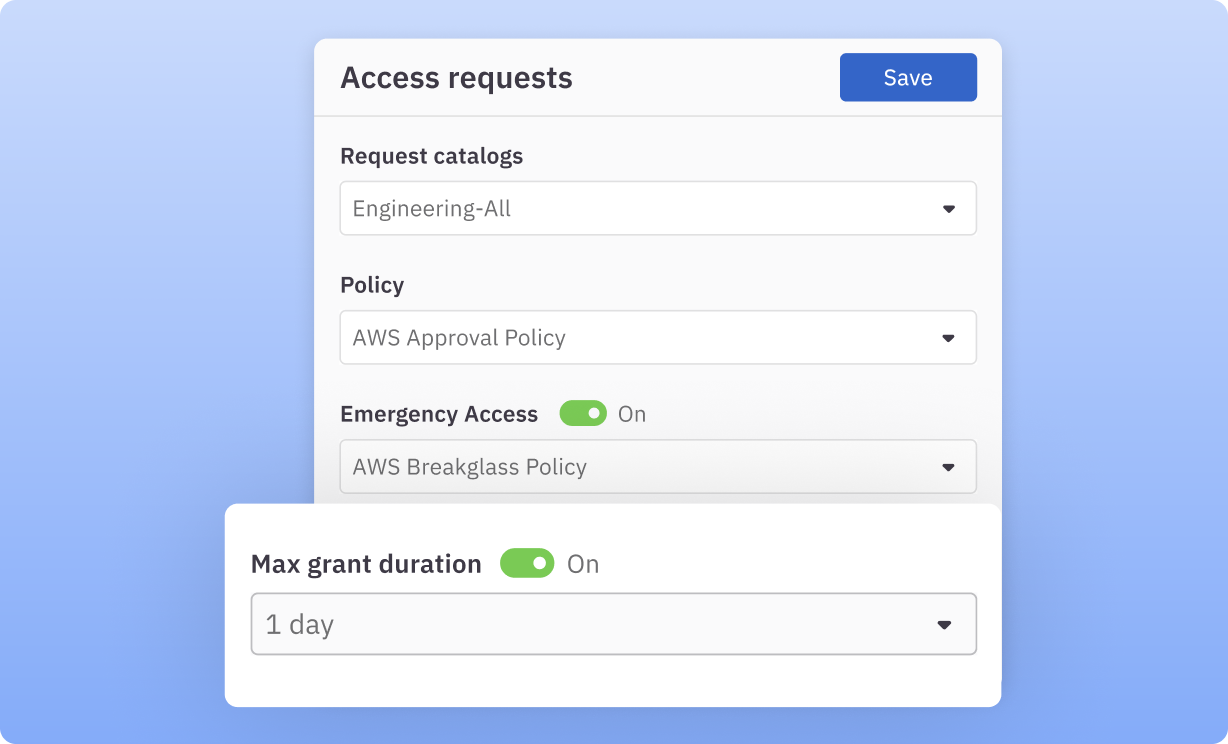Click the AWS Breakglass Policy caret icon
The height and width of the screenshot is (744, 1228).
point(948,466)
